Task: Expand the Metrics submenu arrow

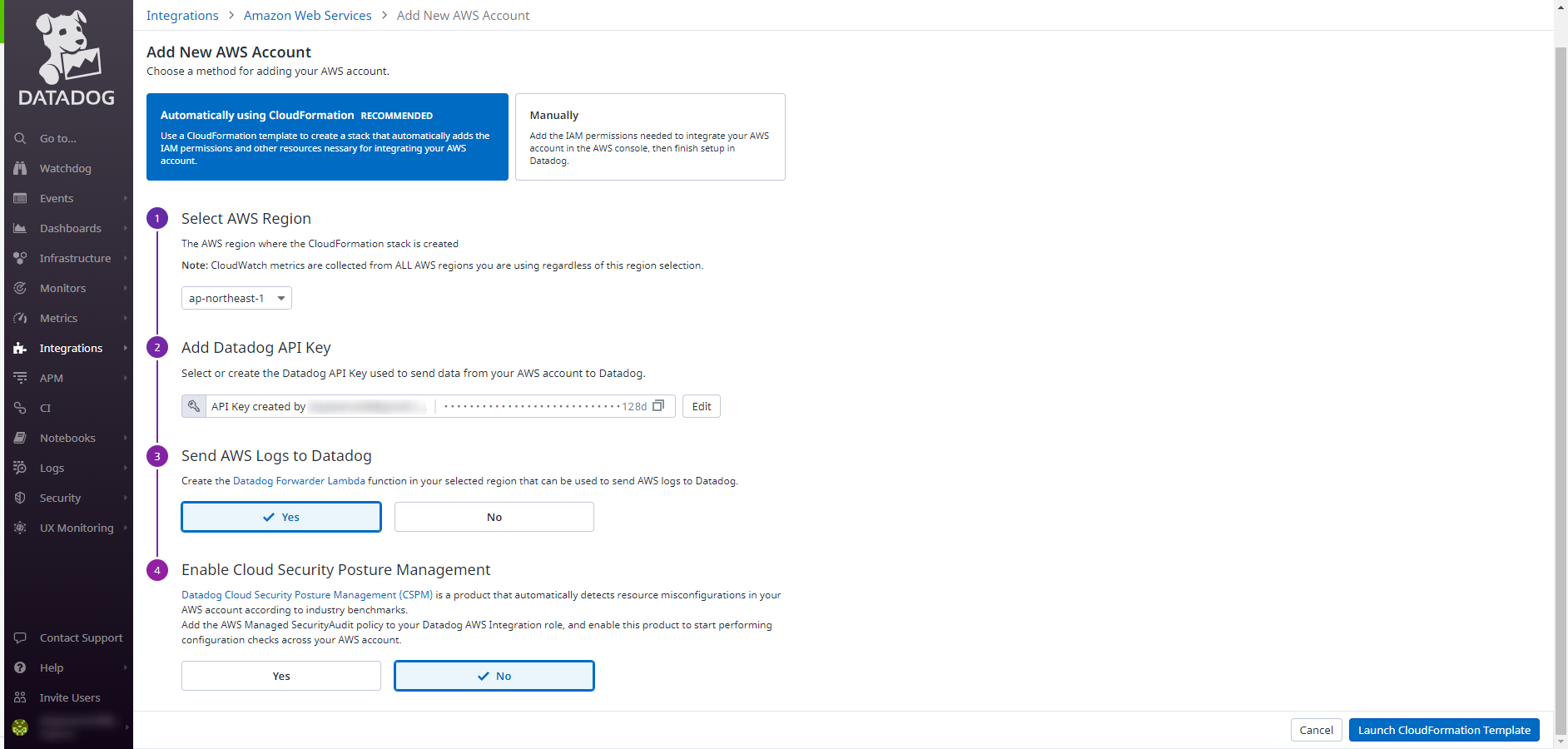Action: point(126,318)
